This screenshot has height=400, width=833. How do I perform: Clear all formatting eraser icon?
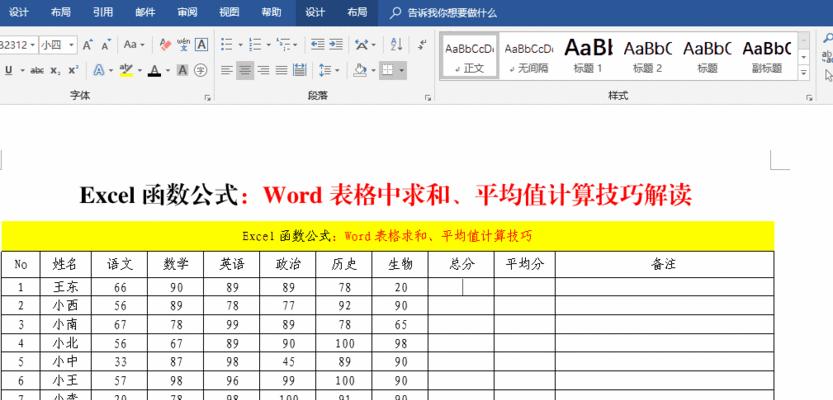click(165, 45)
